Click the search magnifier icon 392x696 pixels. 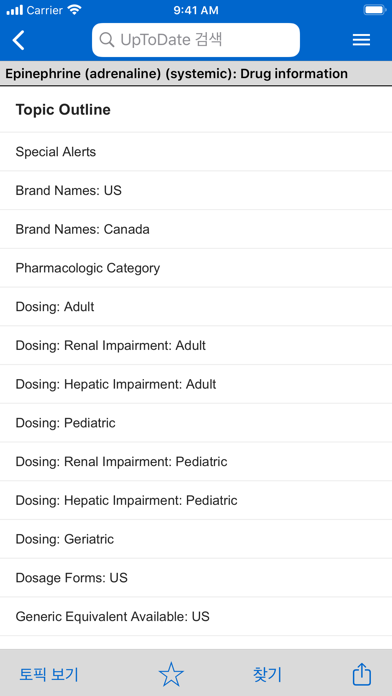pos(107,40)
